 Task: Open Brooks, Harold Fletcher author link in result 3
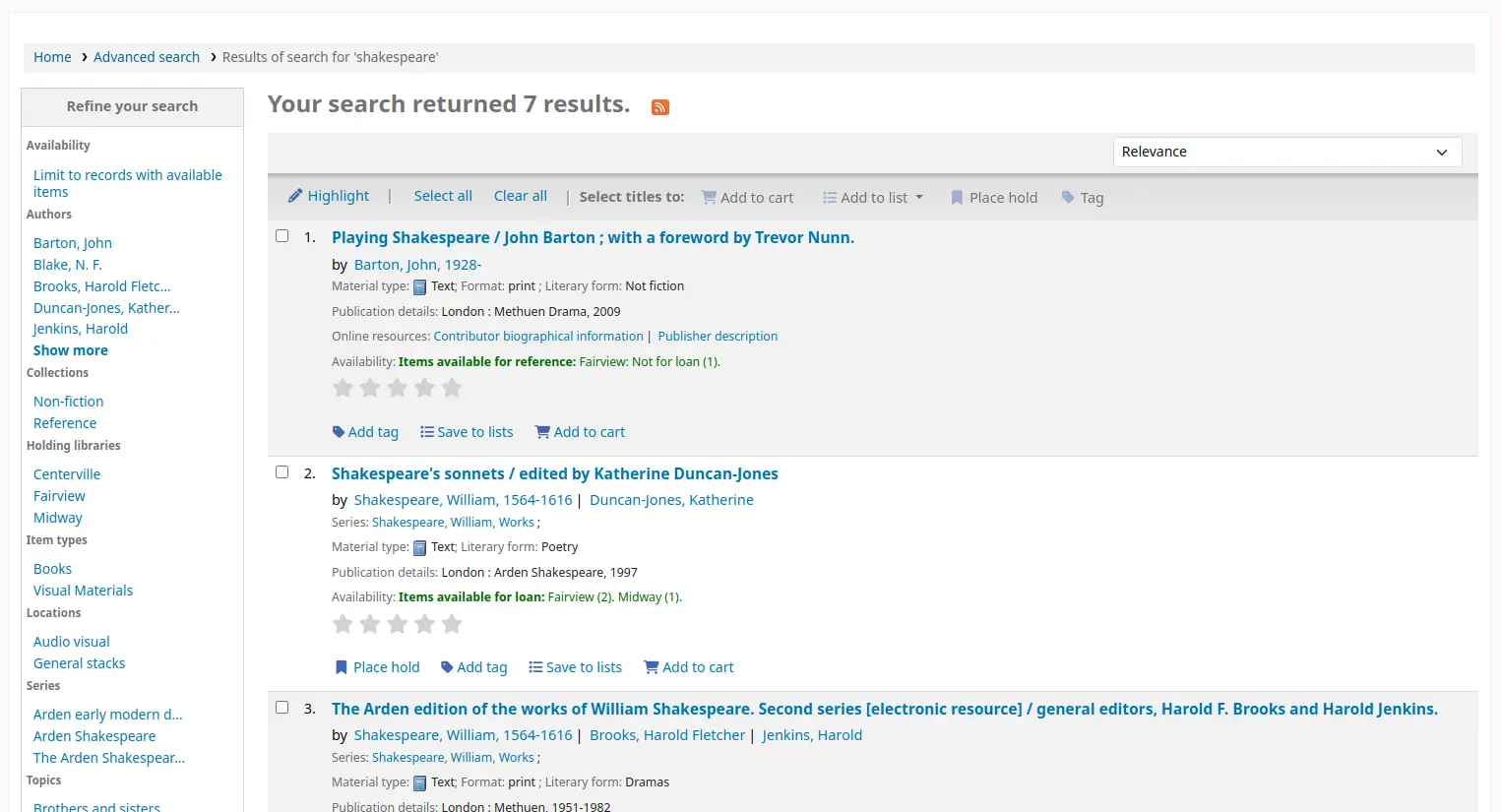667,735
